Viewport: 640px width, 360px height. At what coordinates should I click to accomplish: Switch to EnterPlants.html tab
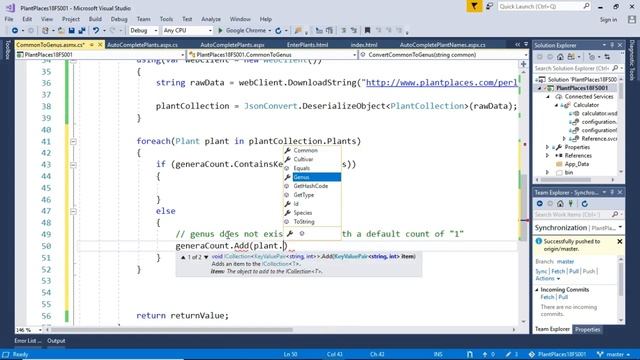[x=307, y=44]
